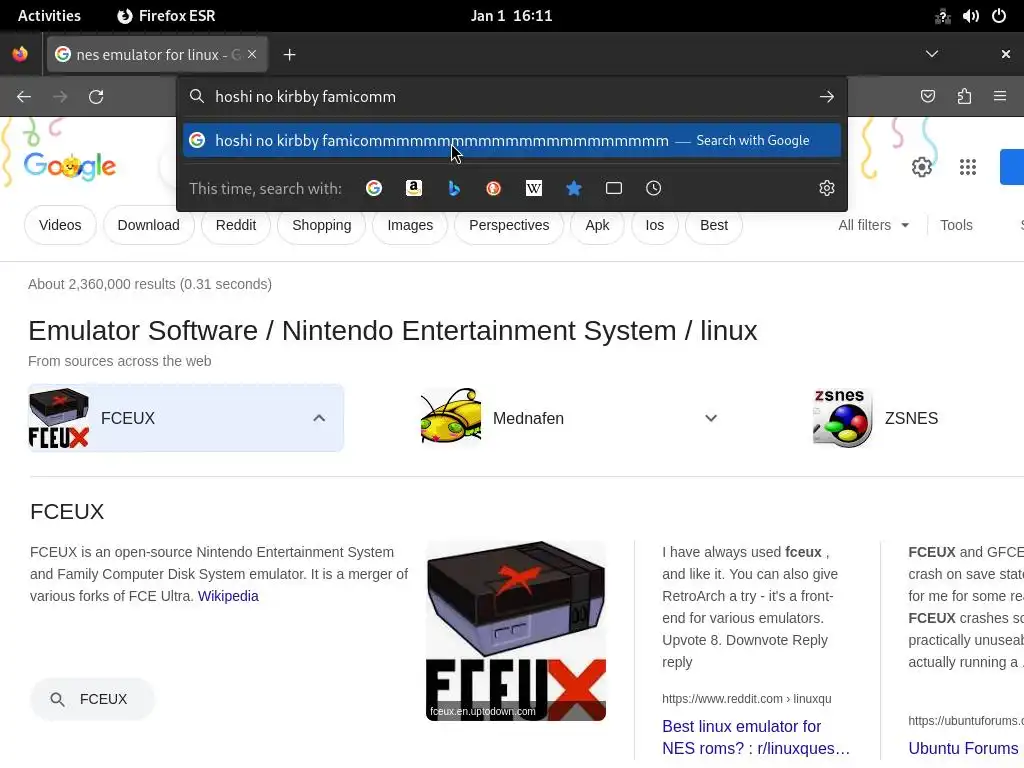The height and width of the screenshot is (768, 1024).
Task: Open the Firefox hamburger menu
Action: tap(1000, 97)
